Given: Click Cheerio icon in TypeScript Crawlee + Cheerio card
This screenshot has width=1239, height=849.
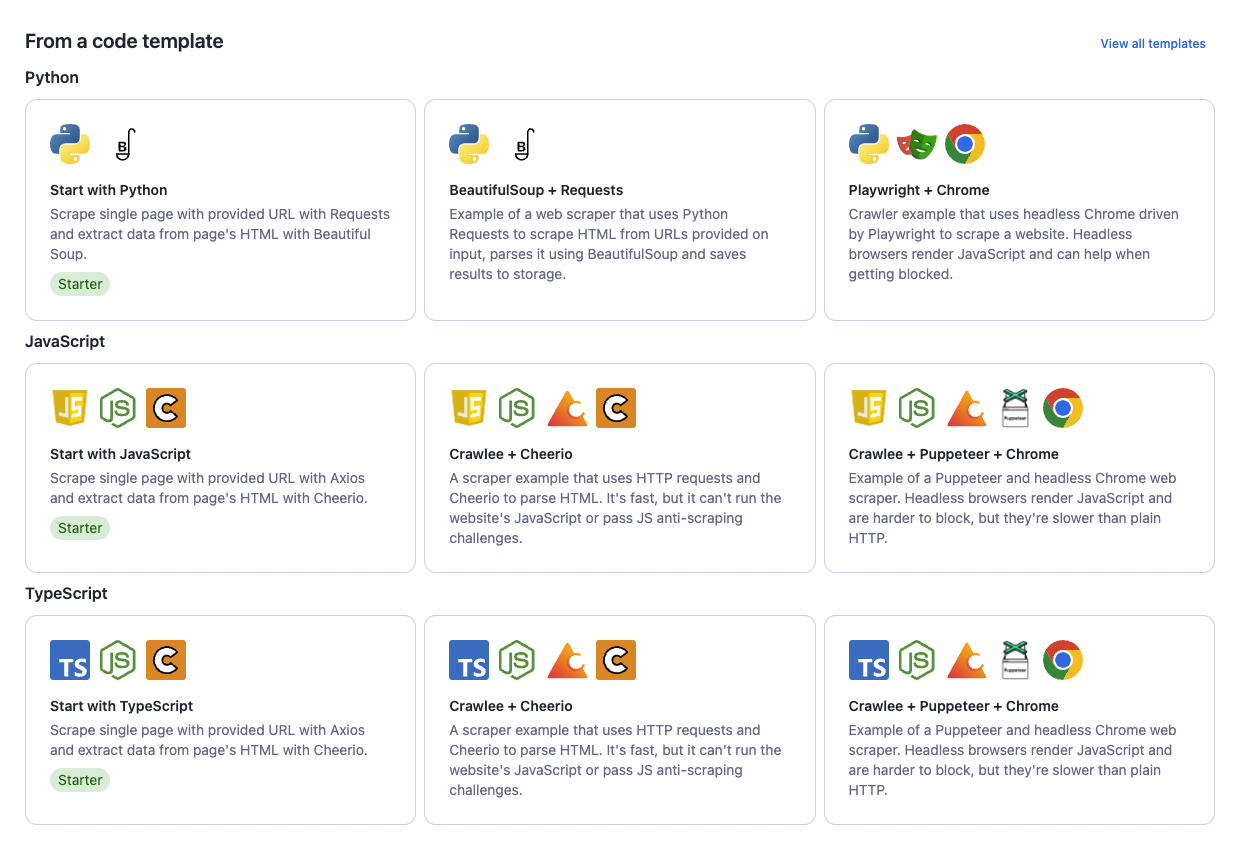Looking at the screenshot, I should pyautogui.click(x=616, y=660).
